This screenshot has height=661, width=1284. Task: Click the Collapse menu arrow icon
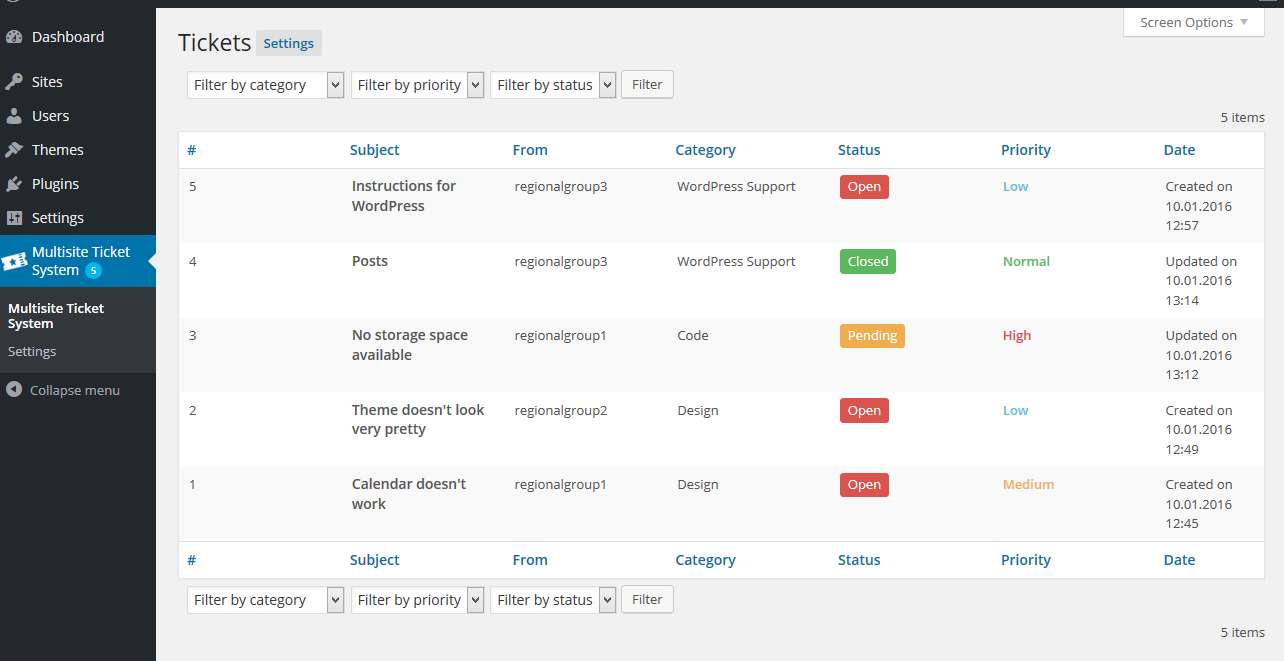point(14,390)
